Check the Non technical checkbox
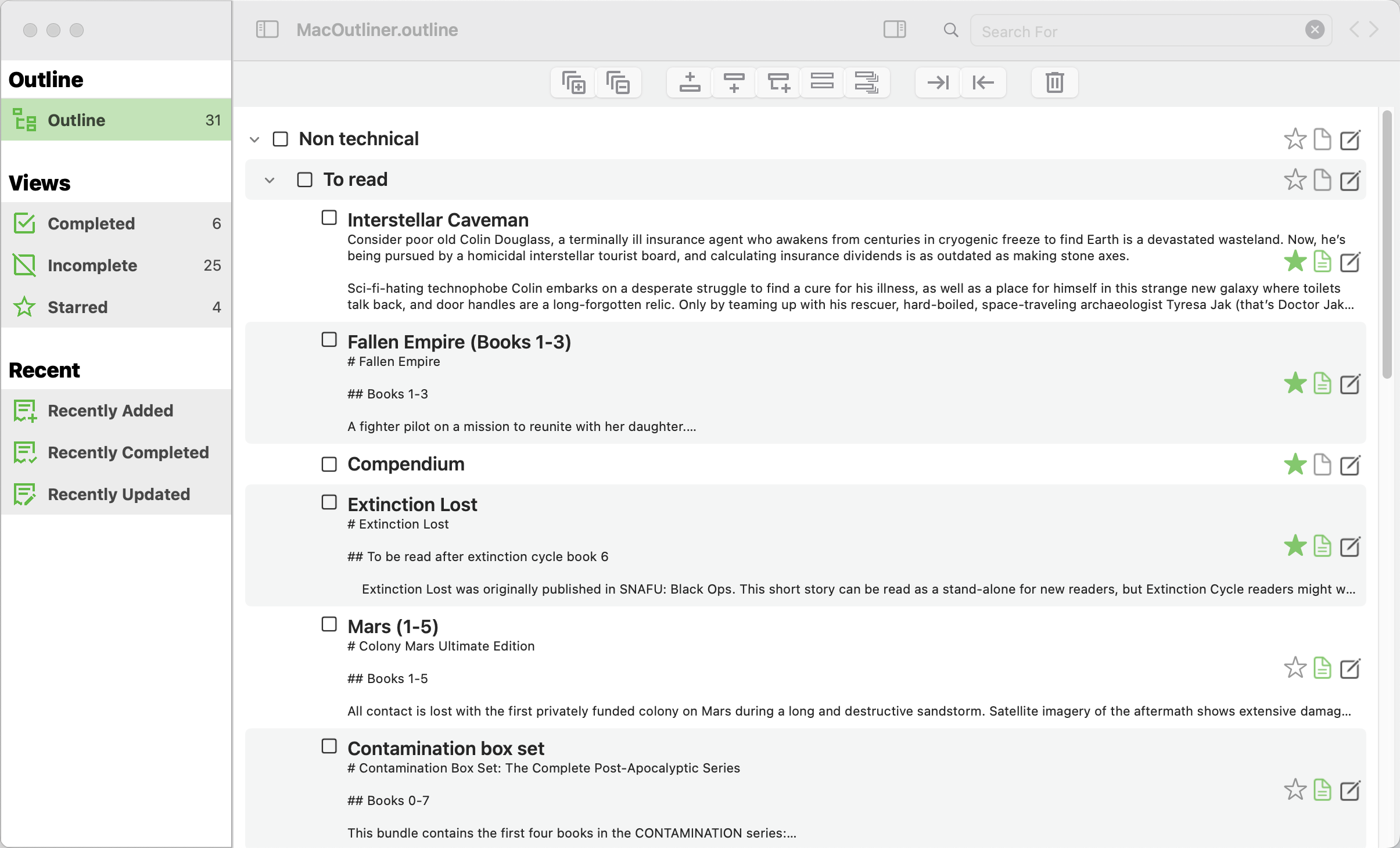Viewport: 1400px width, 848px height. tap(281, 139)
